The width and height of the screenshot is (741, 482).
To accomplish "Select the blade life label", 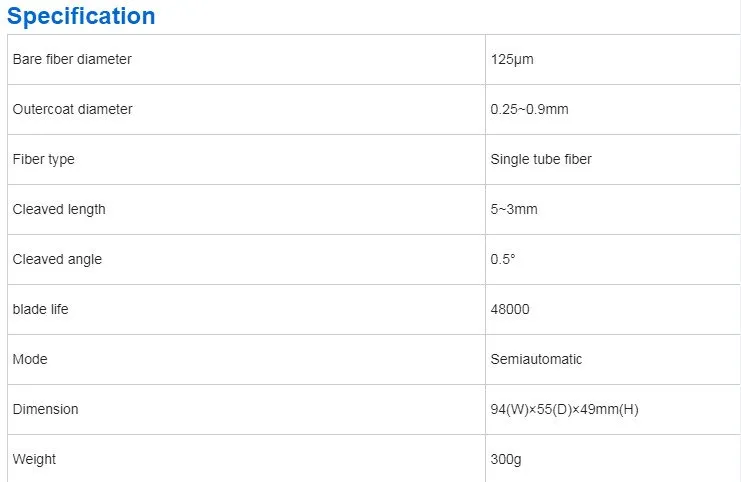I will [x=41, y=309].
